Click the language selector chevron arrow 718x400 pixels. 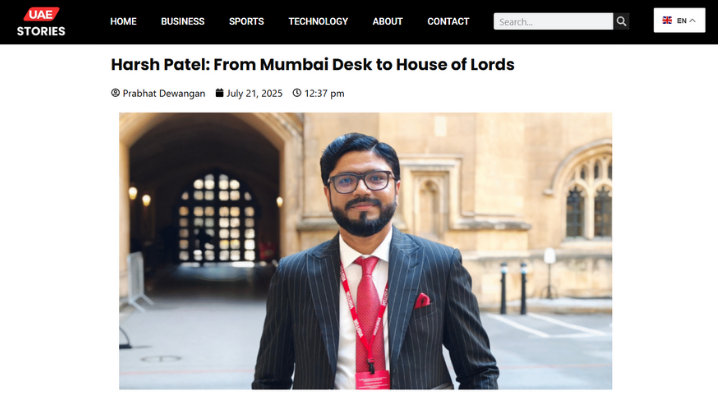[692, 21]
